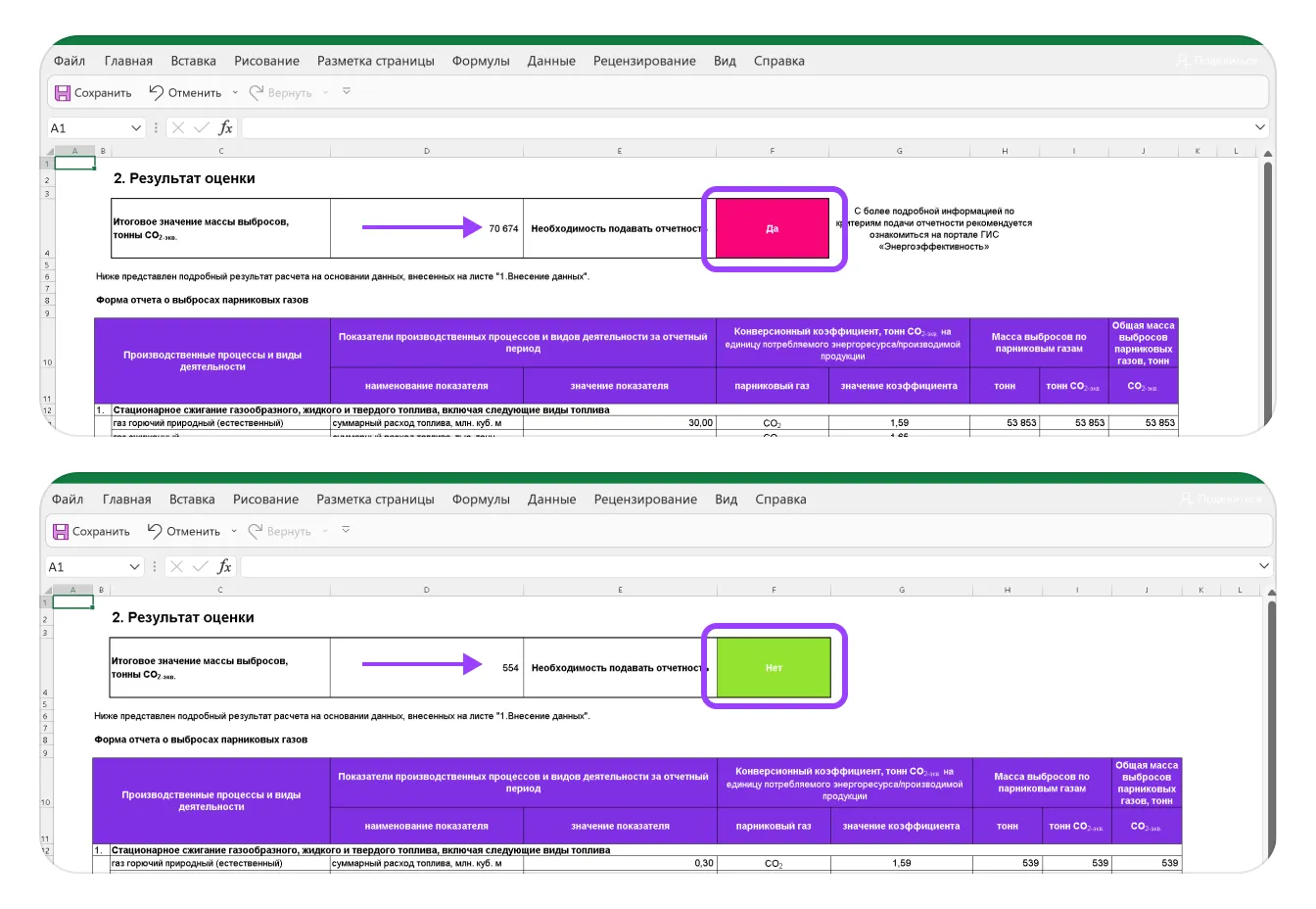The image size is (1316, 909).
Task: Open Вид tab in the window showing 'Нет'
Action: 726,500
